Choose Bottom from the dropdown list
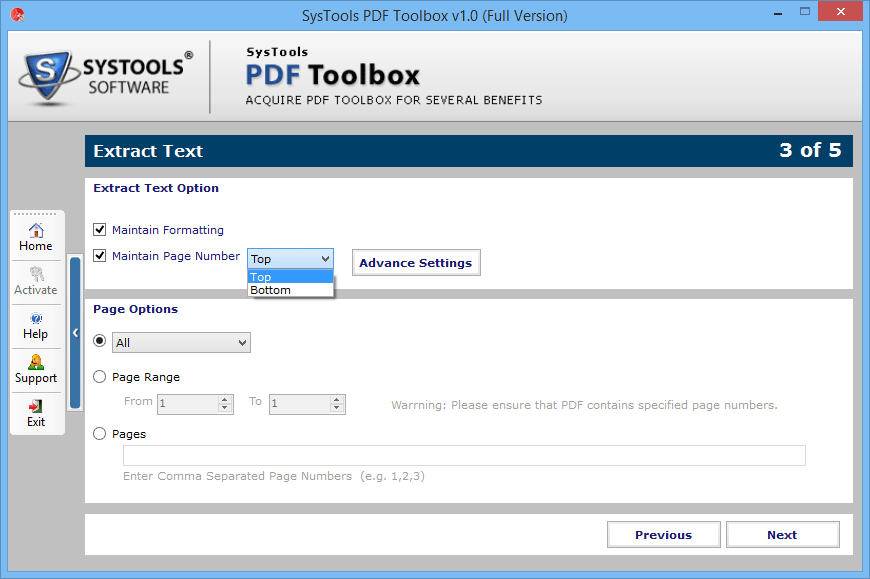Viewport: 870px width, 579px height. tap(290, 290)
